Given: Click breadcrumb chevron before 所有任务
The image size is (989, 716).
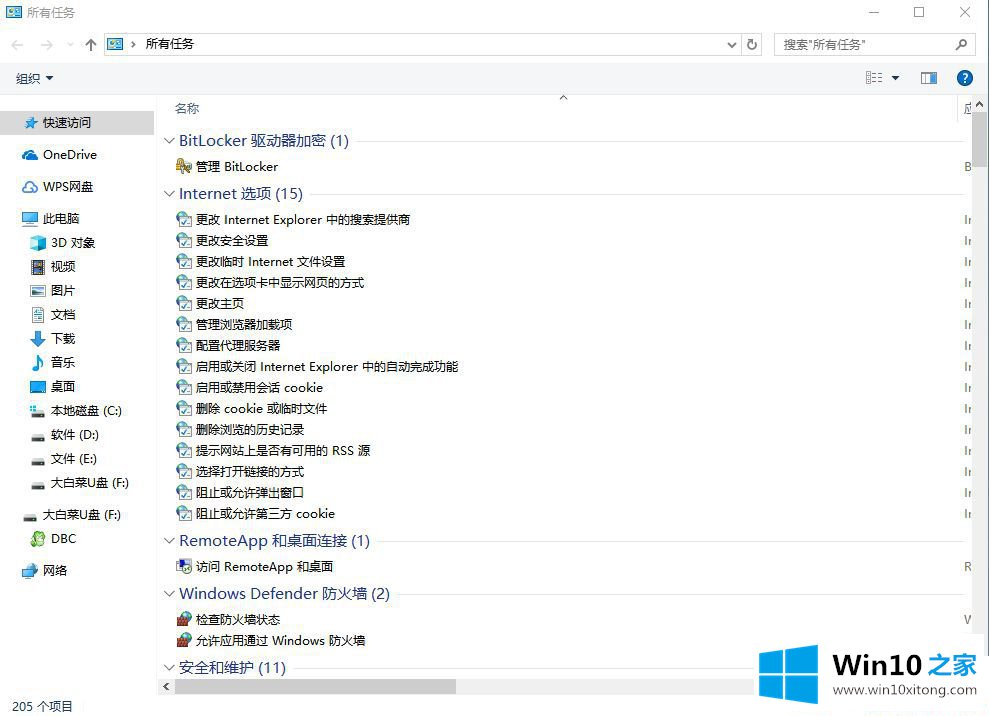Looking at the screenshot, I should [133, 44].
